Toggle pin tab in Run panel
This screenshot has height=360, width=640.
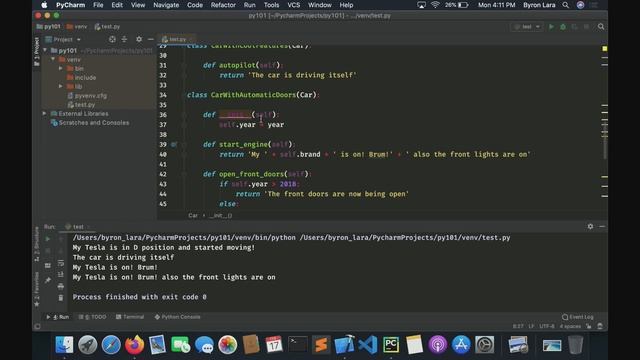click(48, 280)
